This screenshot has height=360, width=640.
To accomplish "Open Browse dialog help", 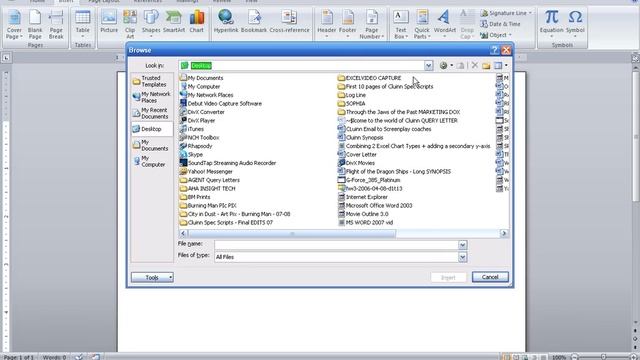I will click(494, 50).
